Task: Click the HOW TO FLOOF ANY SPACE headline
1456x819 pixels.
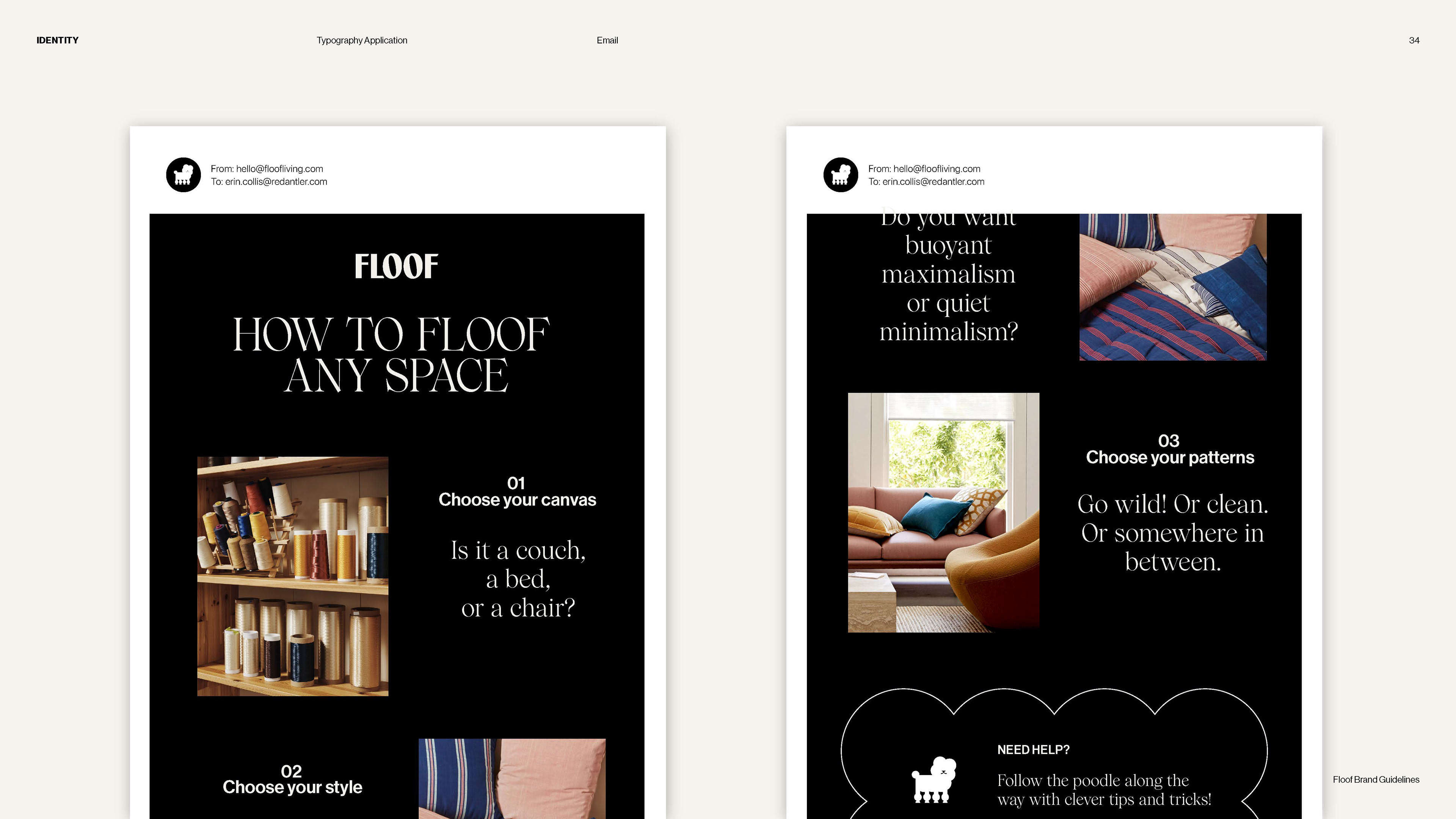Action: tap(391, 354)
